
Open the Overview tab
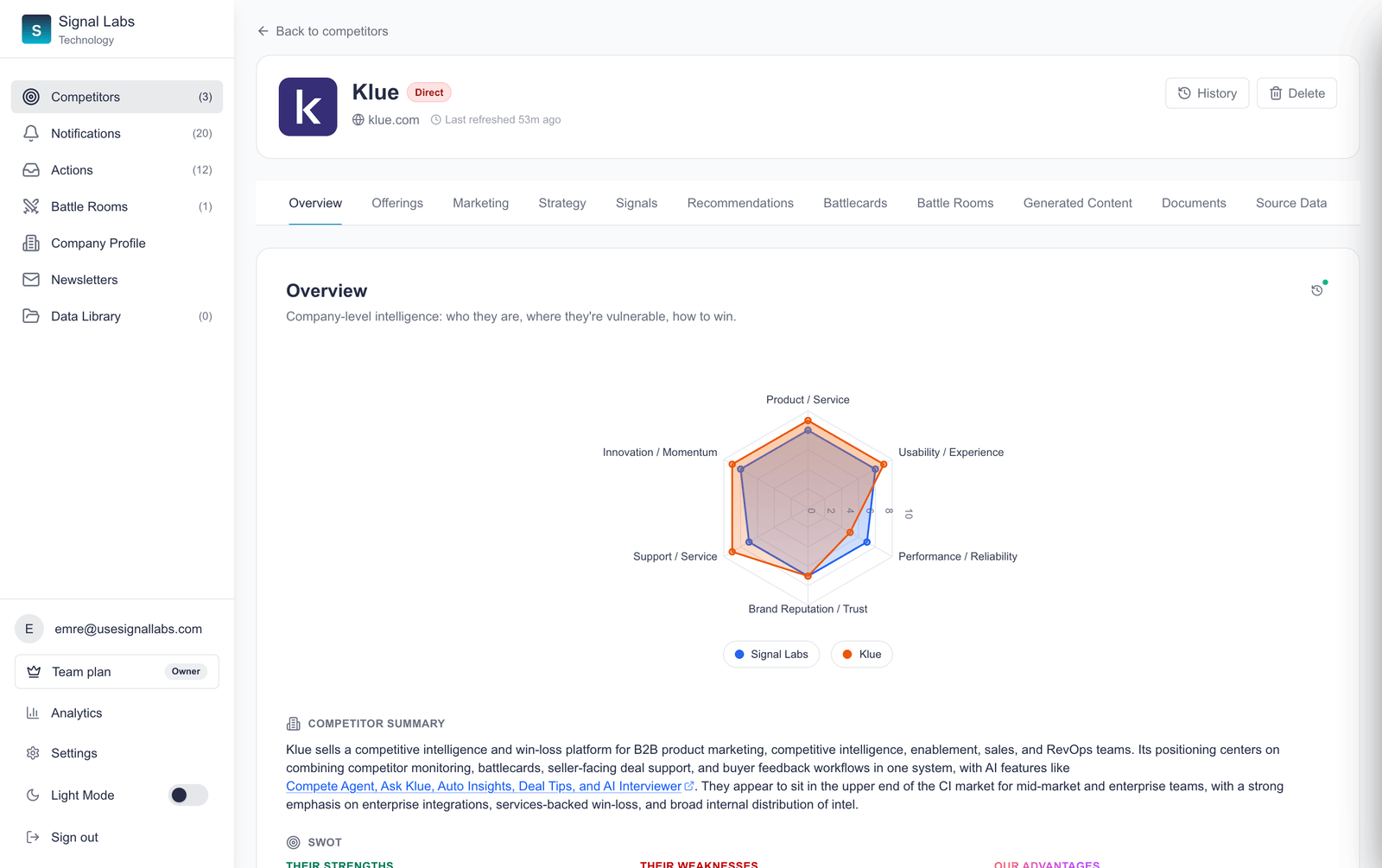click(x=315, y=203)
